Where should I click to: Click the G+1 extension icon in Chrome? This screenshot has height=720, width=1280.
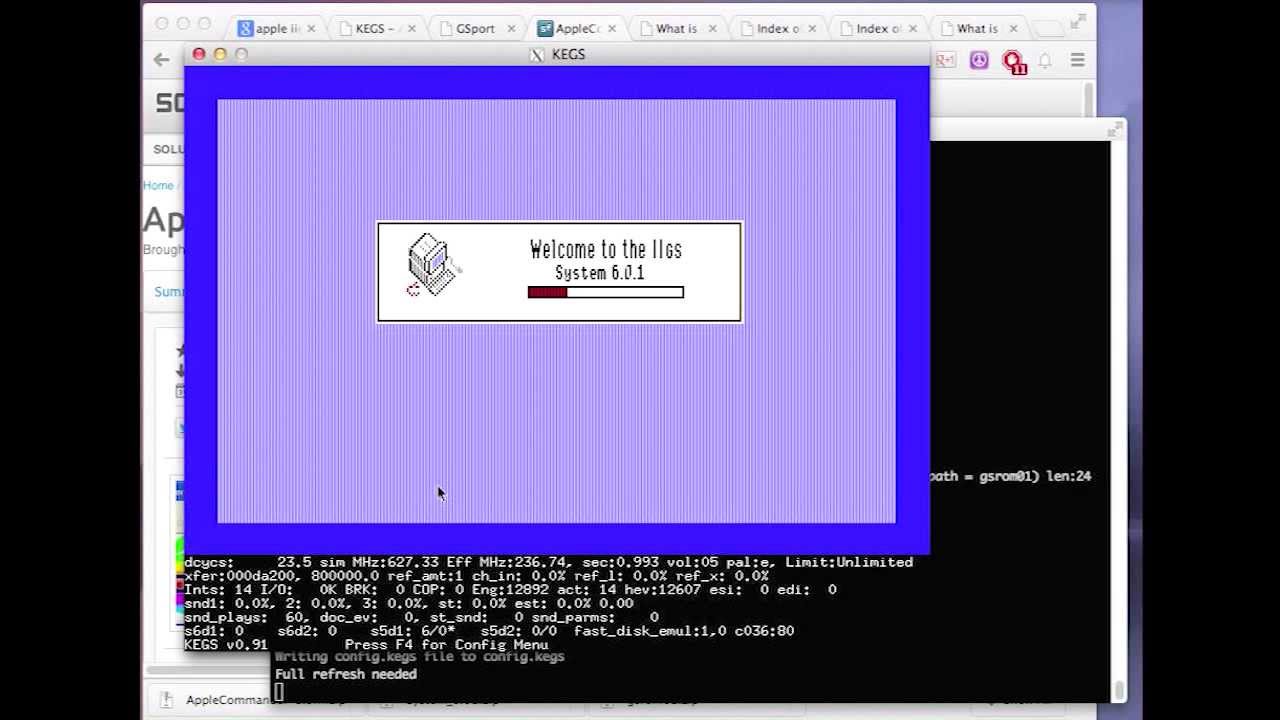945,60
